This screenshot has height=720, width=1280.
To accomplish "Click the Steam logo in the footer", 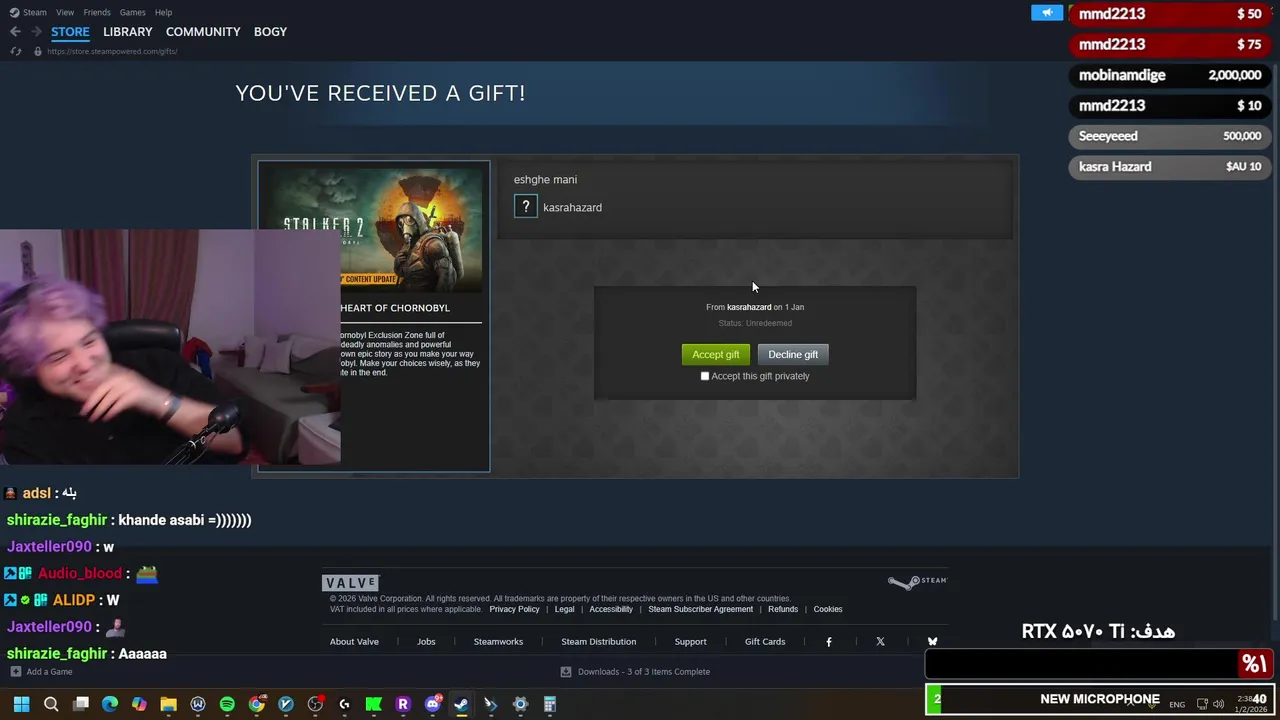I will point(917,581).
